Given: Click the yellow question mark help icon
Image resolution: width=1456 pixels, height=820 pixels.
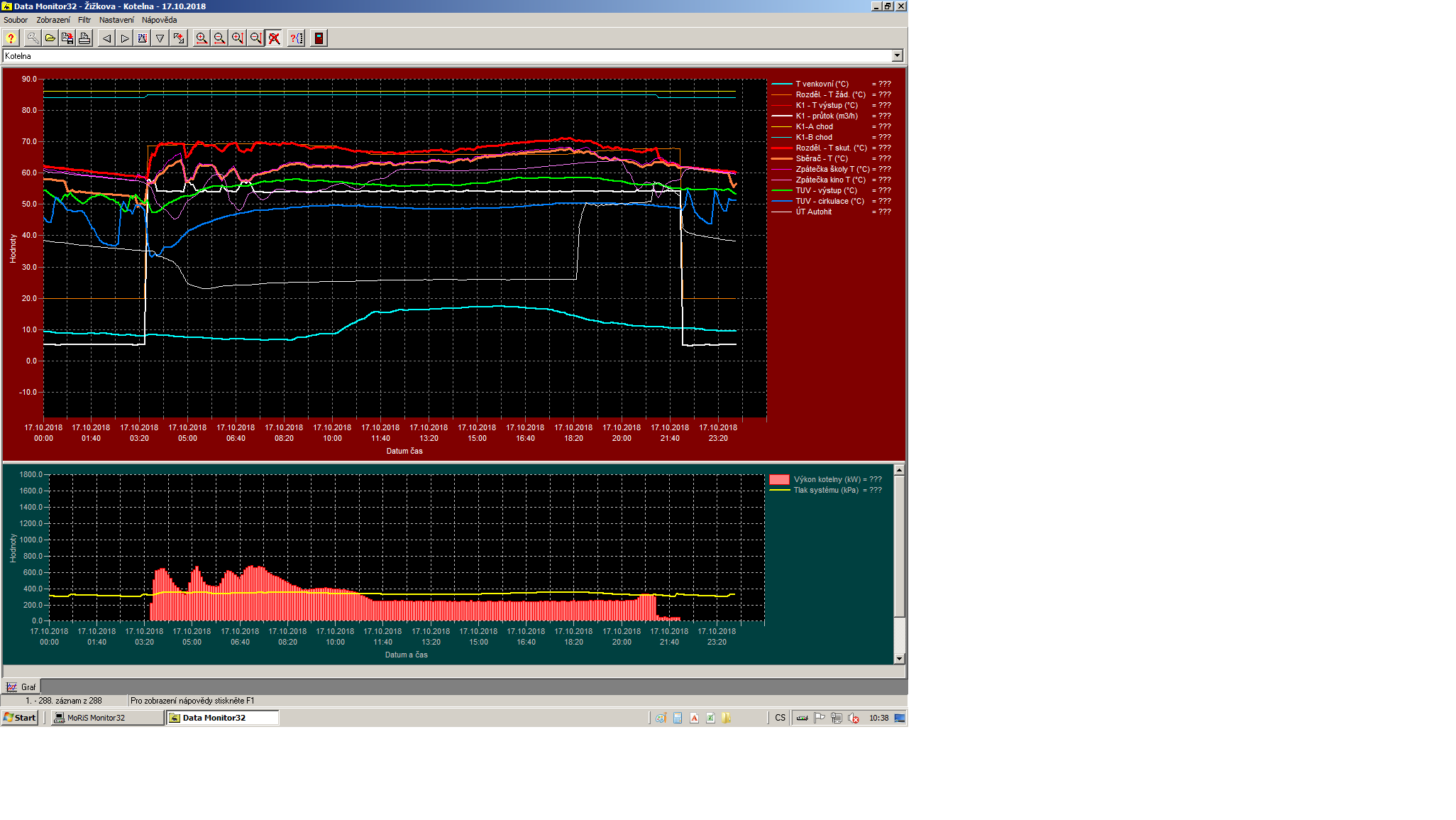Looking at the screenshot, I should [11, 38].
